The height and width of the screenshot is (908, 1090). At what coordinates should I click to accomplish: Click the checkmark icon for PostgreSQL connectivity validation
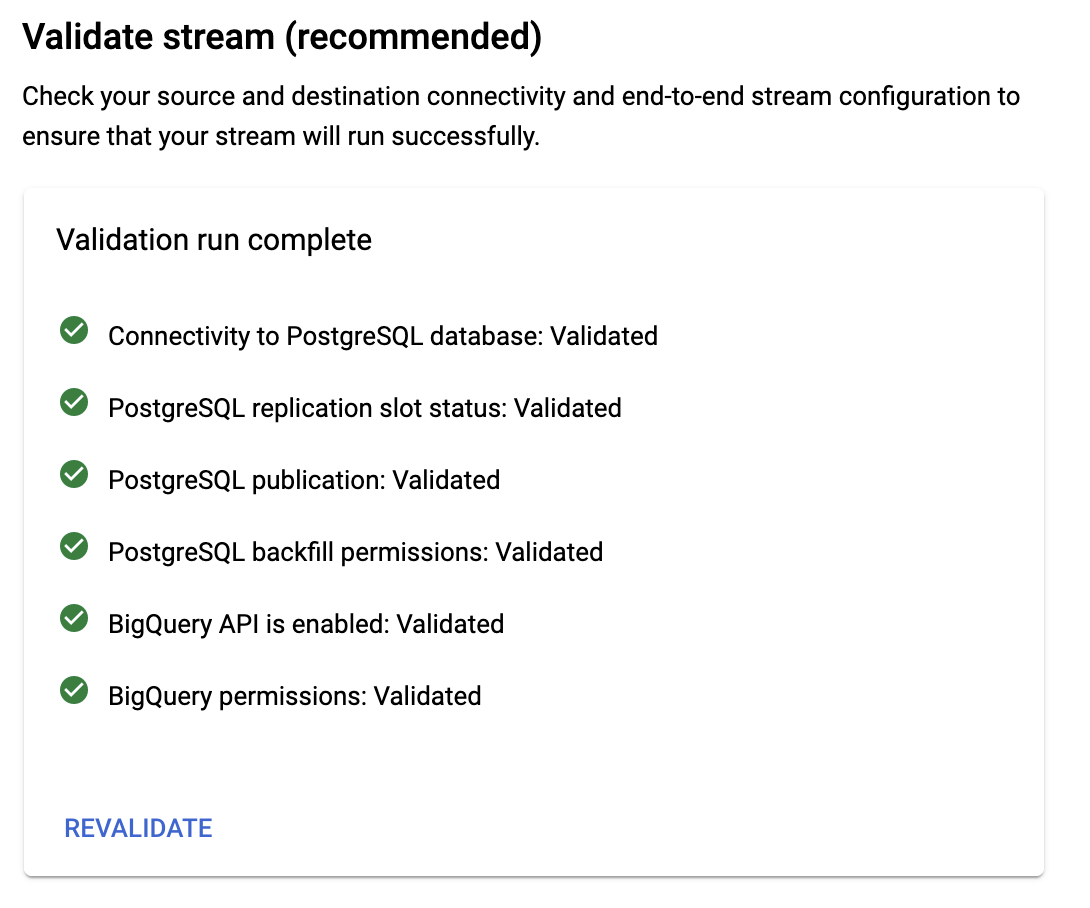click(x=73, y=330)
